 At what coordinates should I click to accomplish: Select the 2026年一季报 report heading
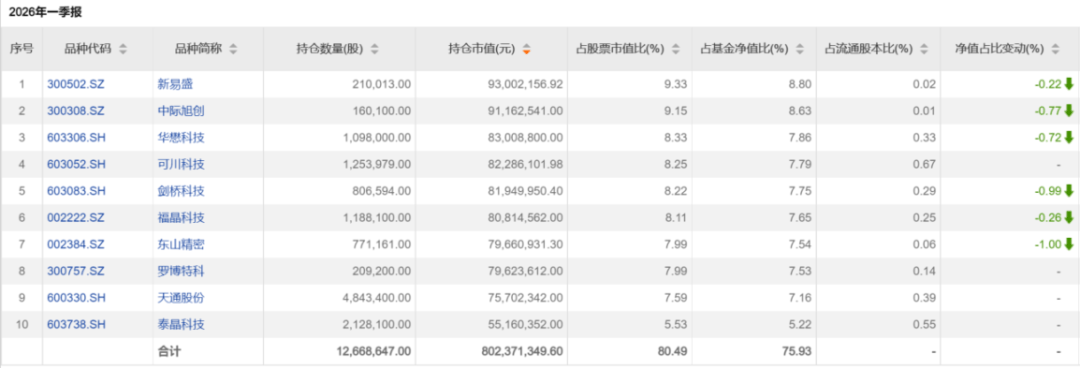click(x=45, y=12)
